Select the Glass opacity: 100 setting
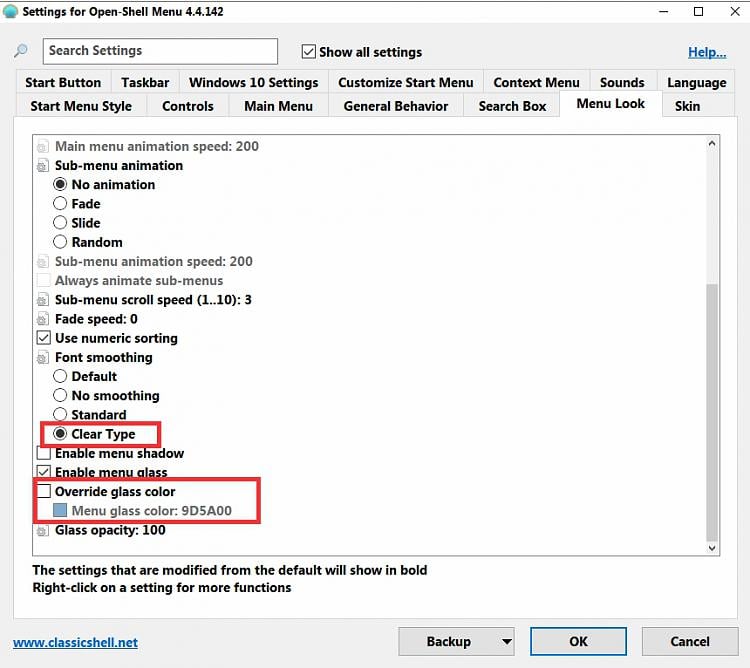 [110, 530]
